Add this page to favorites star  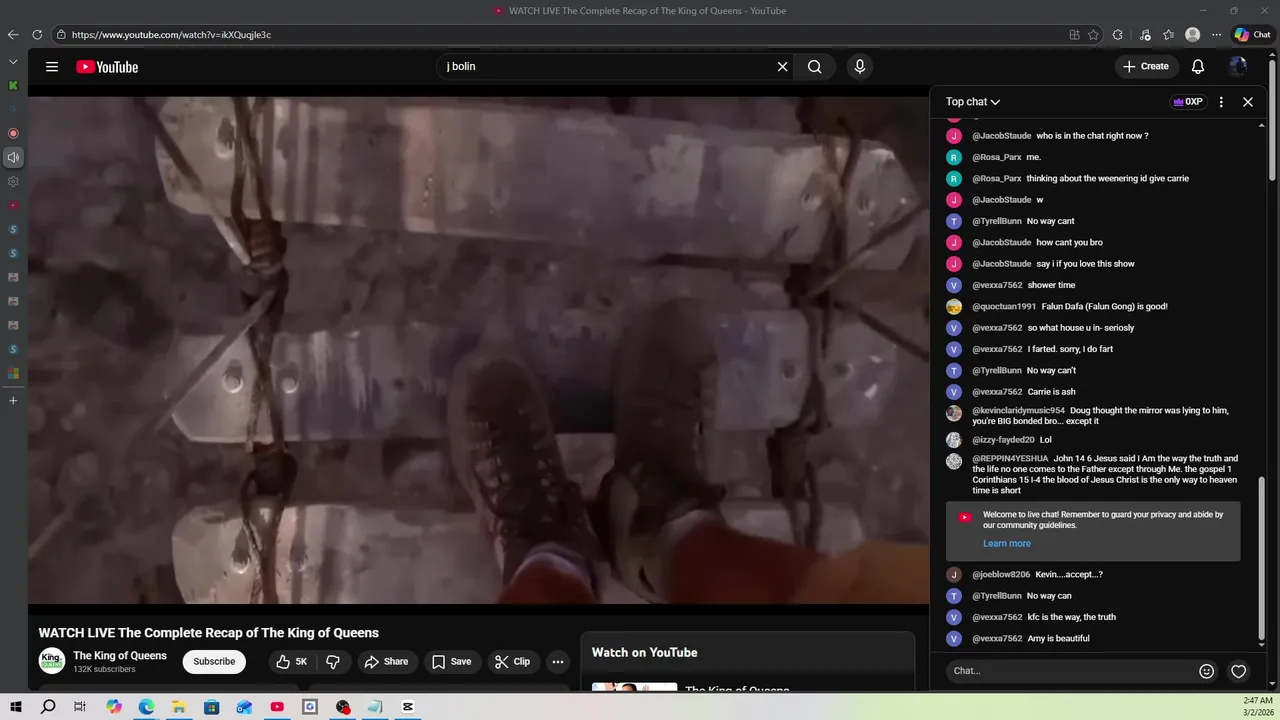click(x=1094, y=35)
